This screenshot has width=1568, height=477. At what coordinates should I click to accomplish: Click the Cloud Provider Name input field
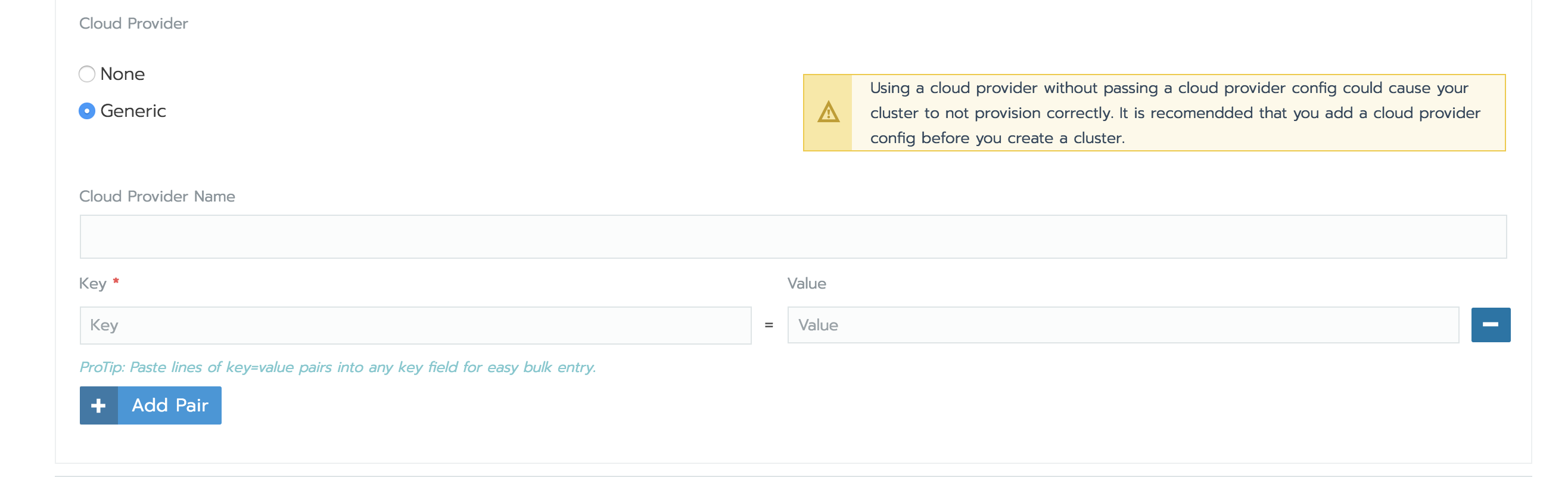click(x=793, y=237)
